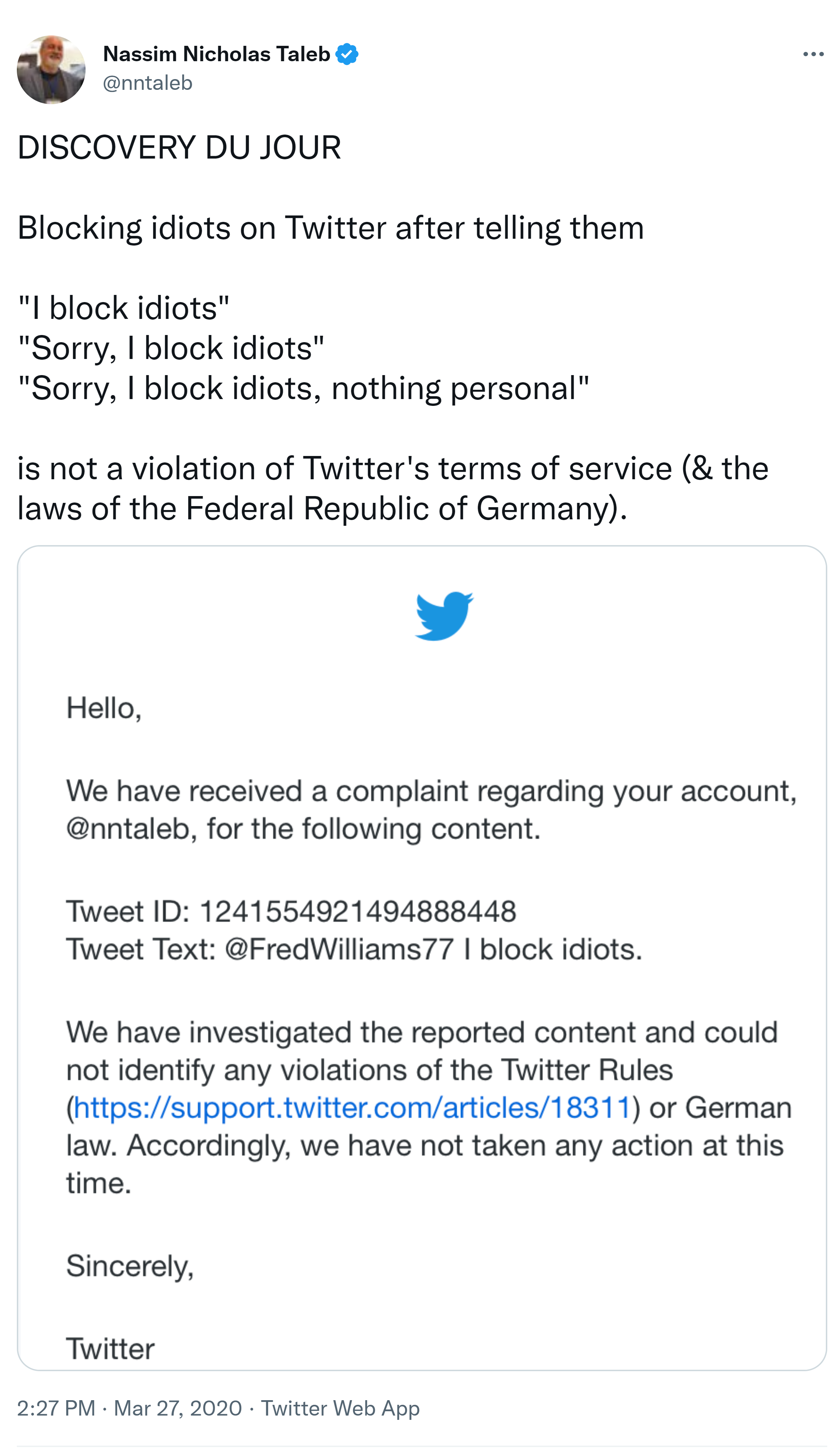Viewport: 833px width, 1456px height.
Task: Click the @nntaleb handle under the name
Action: 147,83
